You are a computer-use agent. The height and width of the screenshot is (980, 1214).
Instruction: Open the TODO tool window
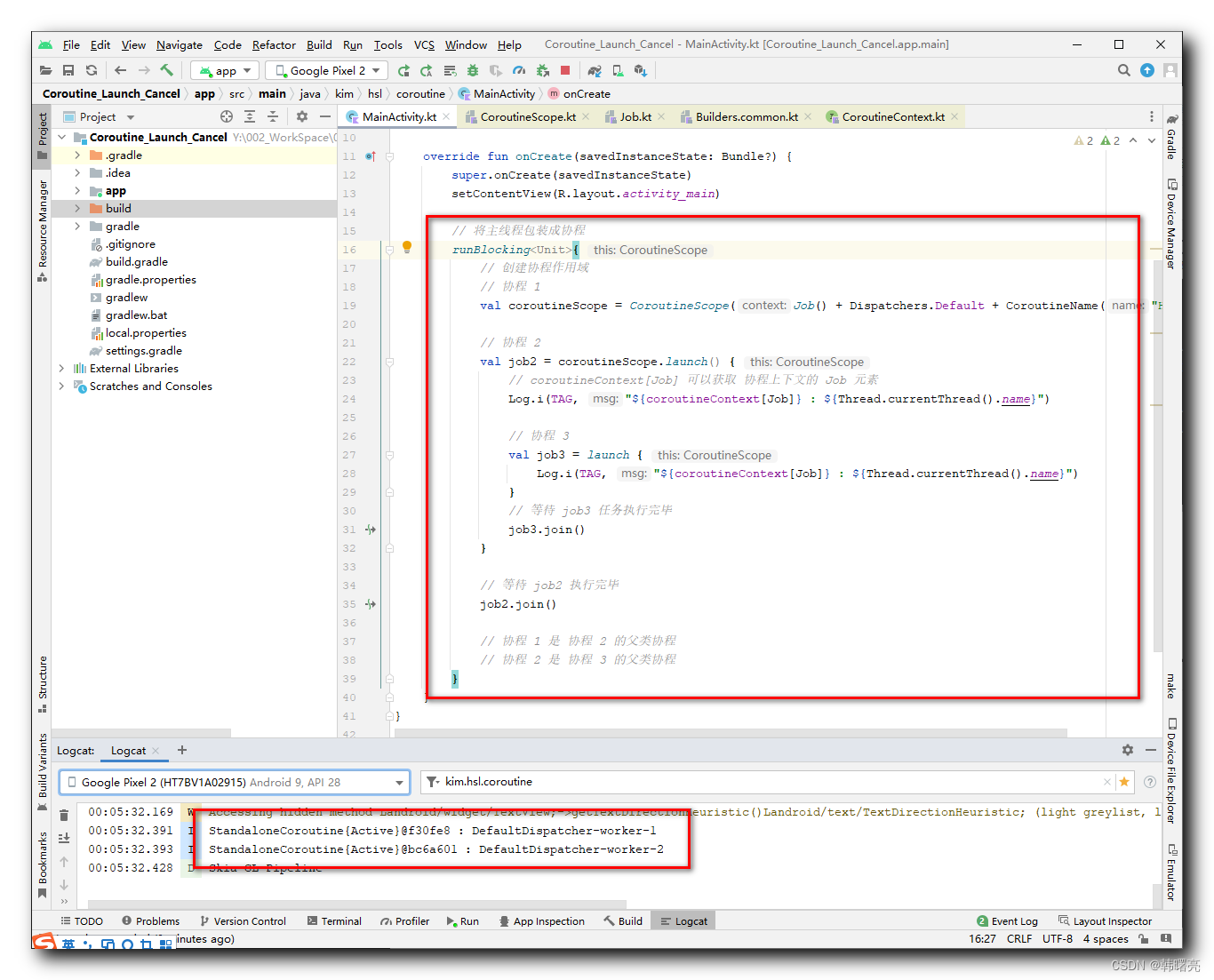tap(82, 921)
